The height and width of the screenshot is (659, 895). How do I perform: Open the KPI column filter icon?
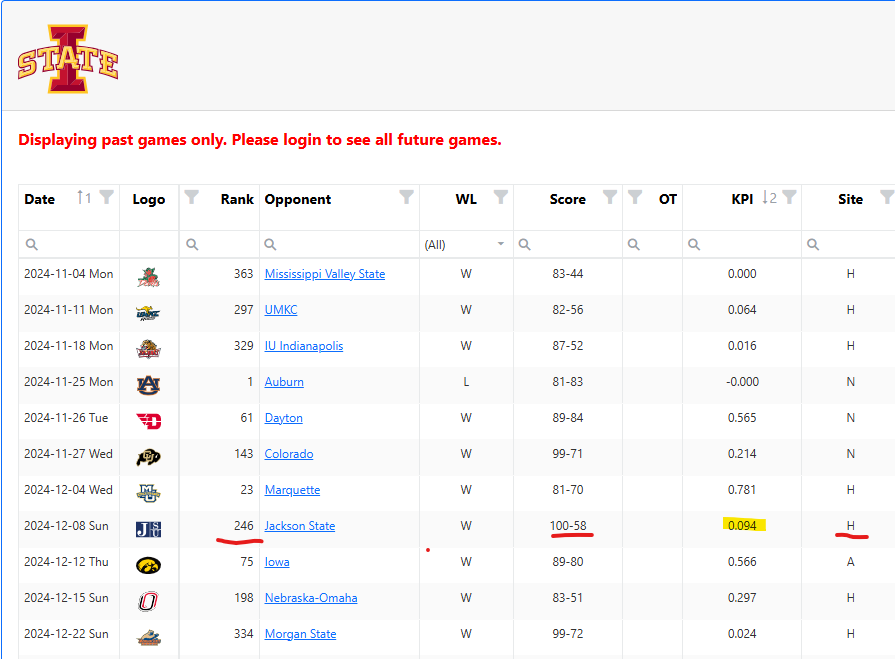(789, 197)
